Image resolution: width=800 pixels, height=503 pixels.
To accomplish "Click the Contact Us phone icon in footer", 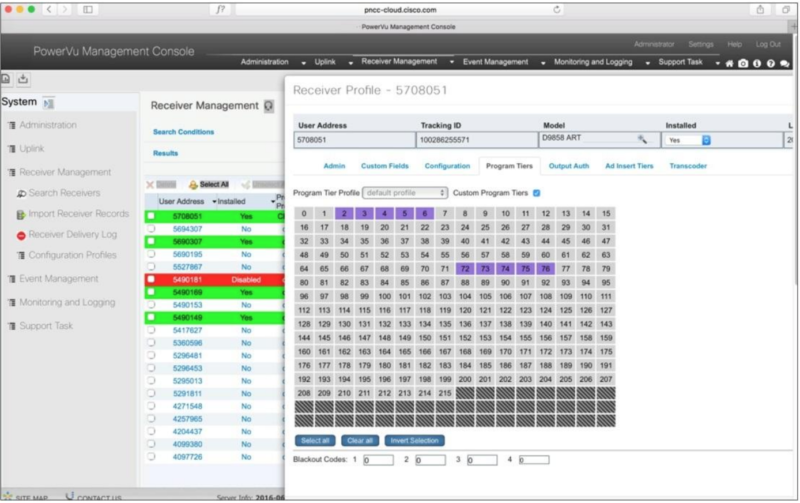I will [x=70, y=496].
